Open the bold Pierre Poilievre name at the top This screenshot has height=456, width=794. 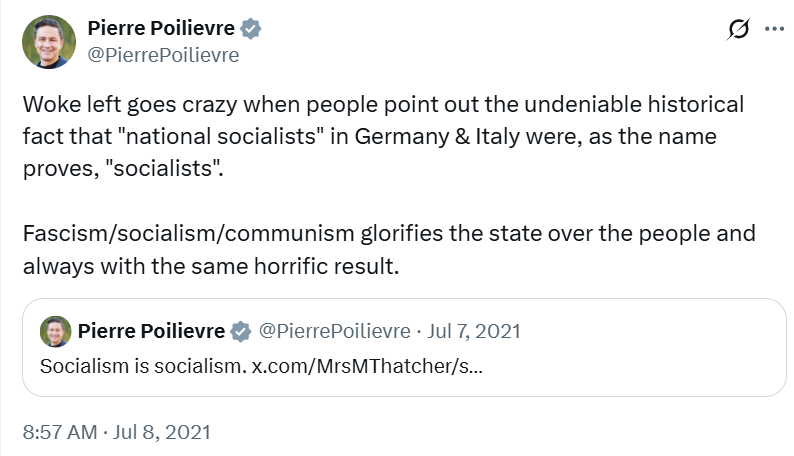(x=162, y=28)
